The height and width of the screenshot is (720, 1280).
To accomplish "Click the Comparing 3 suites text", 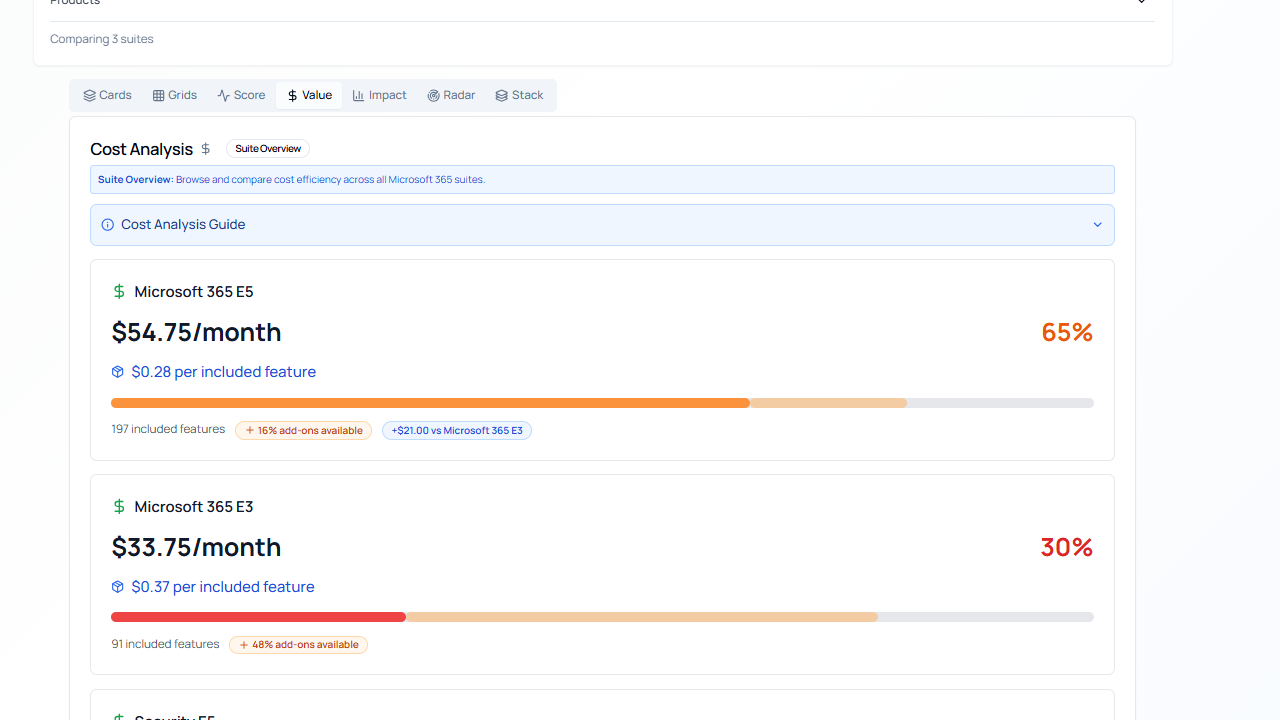I will coord(102,39).
